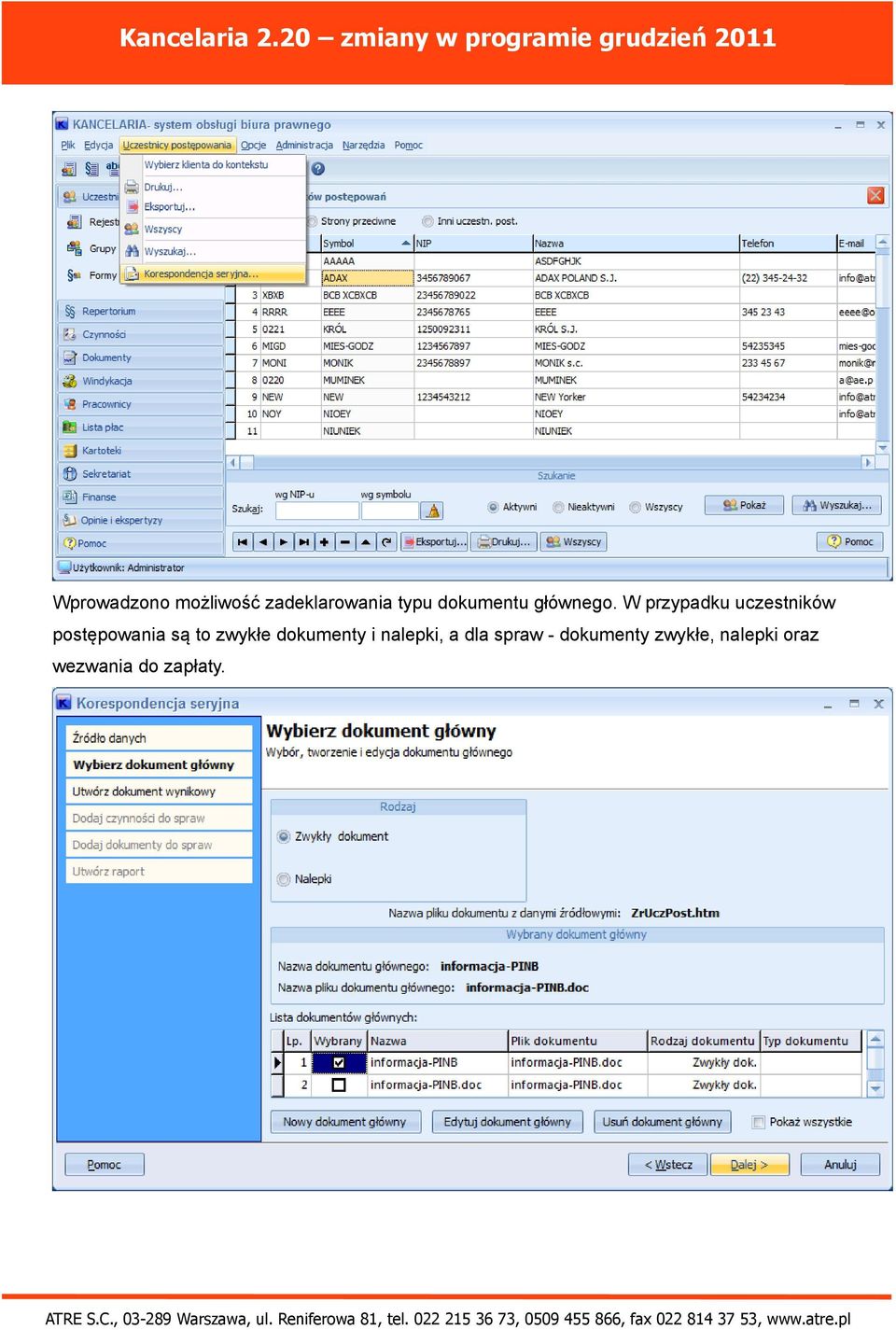
Task: Go to the next record navigation button
Action: 284,542
